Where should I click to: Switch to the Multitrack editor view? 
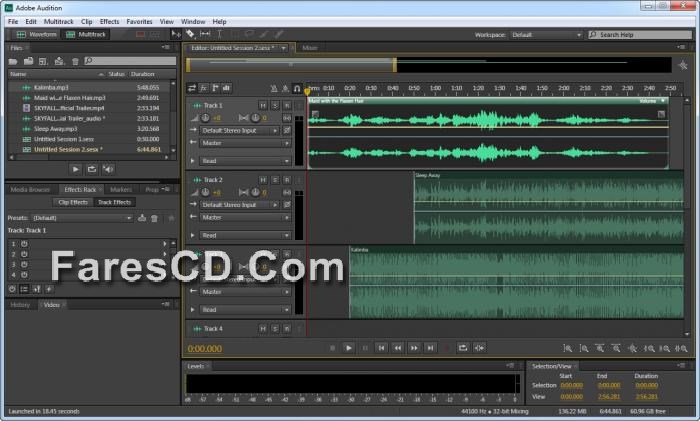click(86, 34)
